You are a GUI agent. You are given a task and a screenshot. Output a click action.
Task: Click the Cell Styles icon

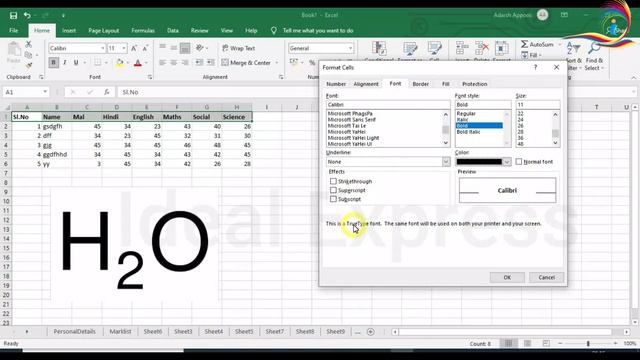(435, 49)
